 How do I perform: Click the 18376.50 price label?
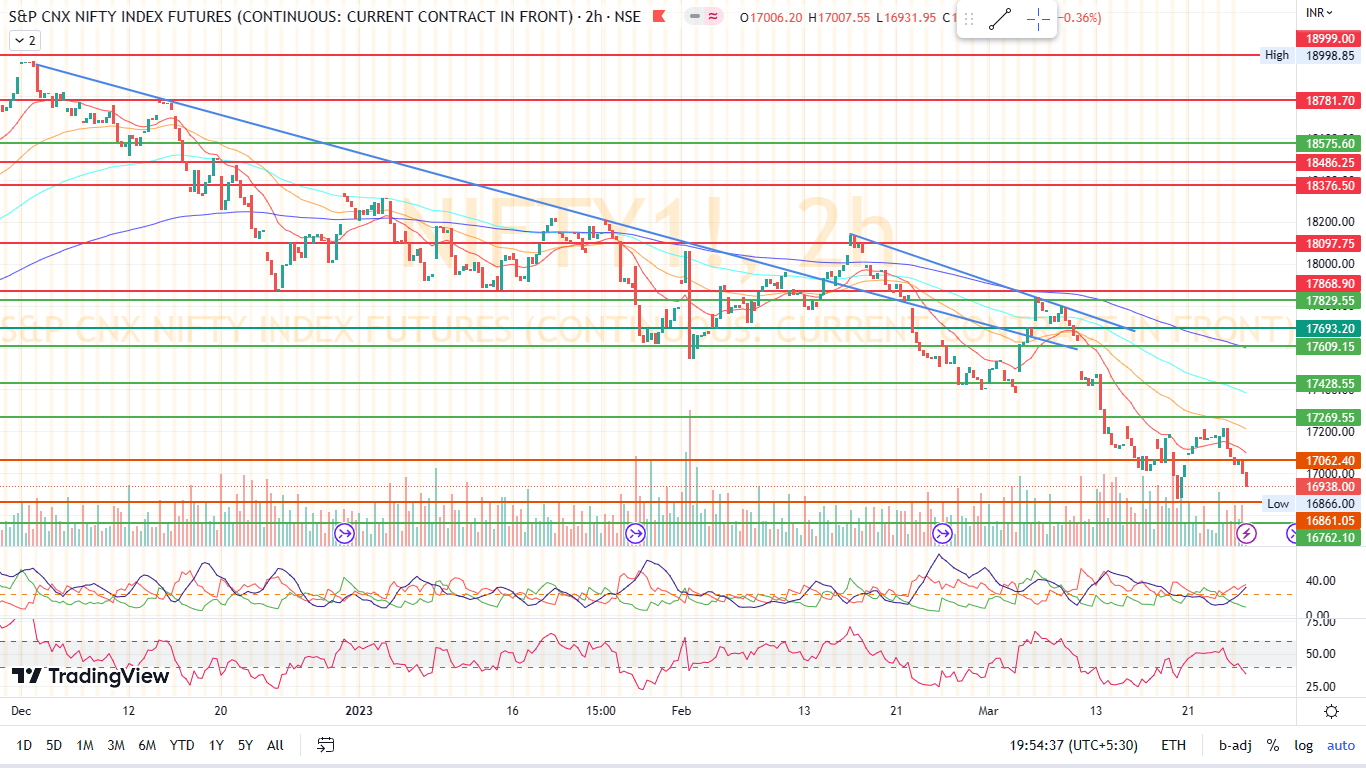pyautogui.click(x=1330, y=185)
